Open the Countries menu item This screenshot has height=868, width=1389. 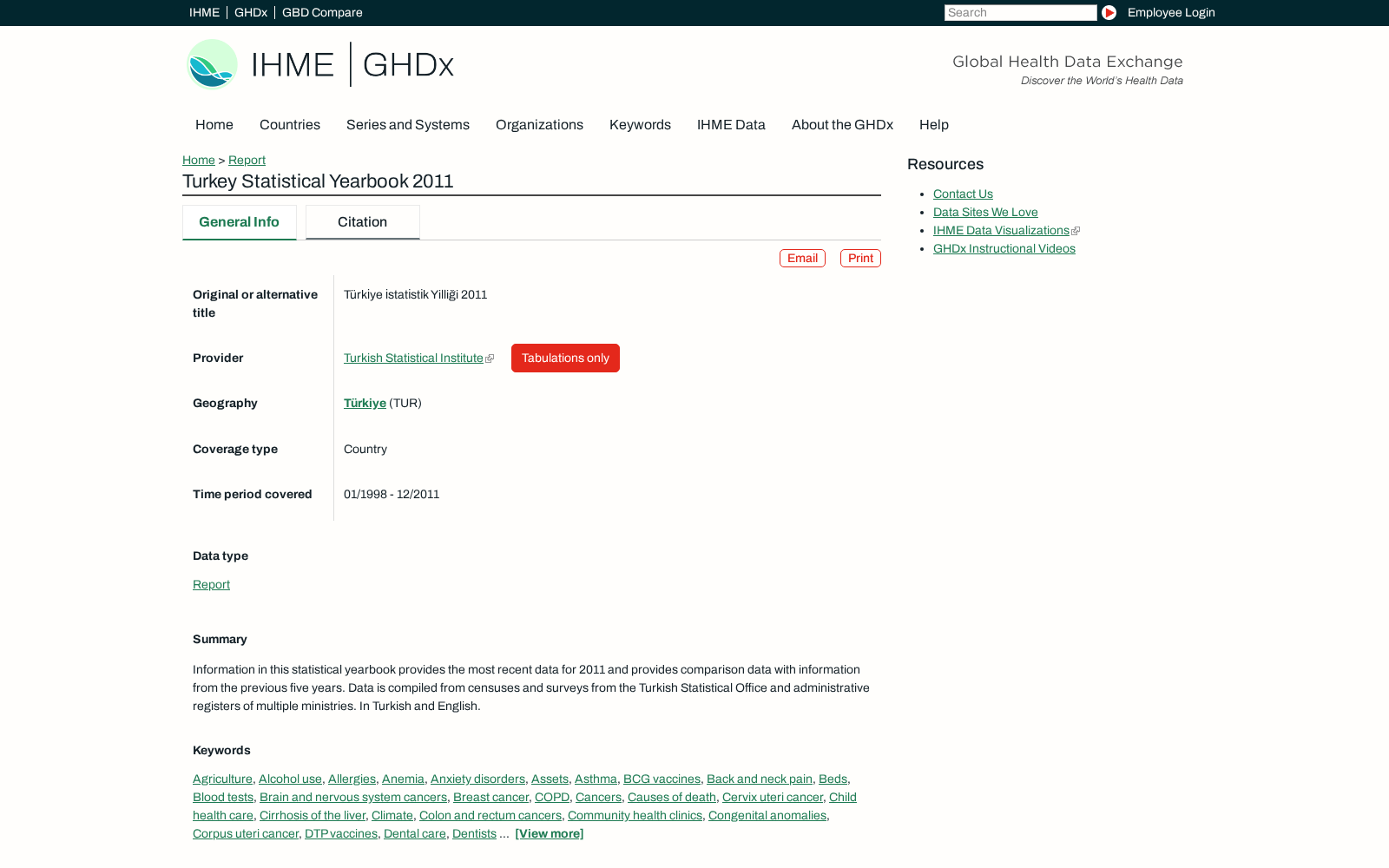290,125
